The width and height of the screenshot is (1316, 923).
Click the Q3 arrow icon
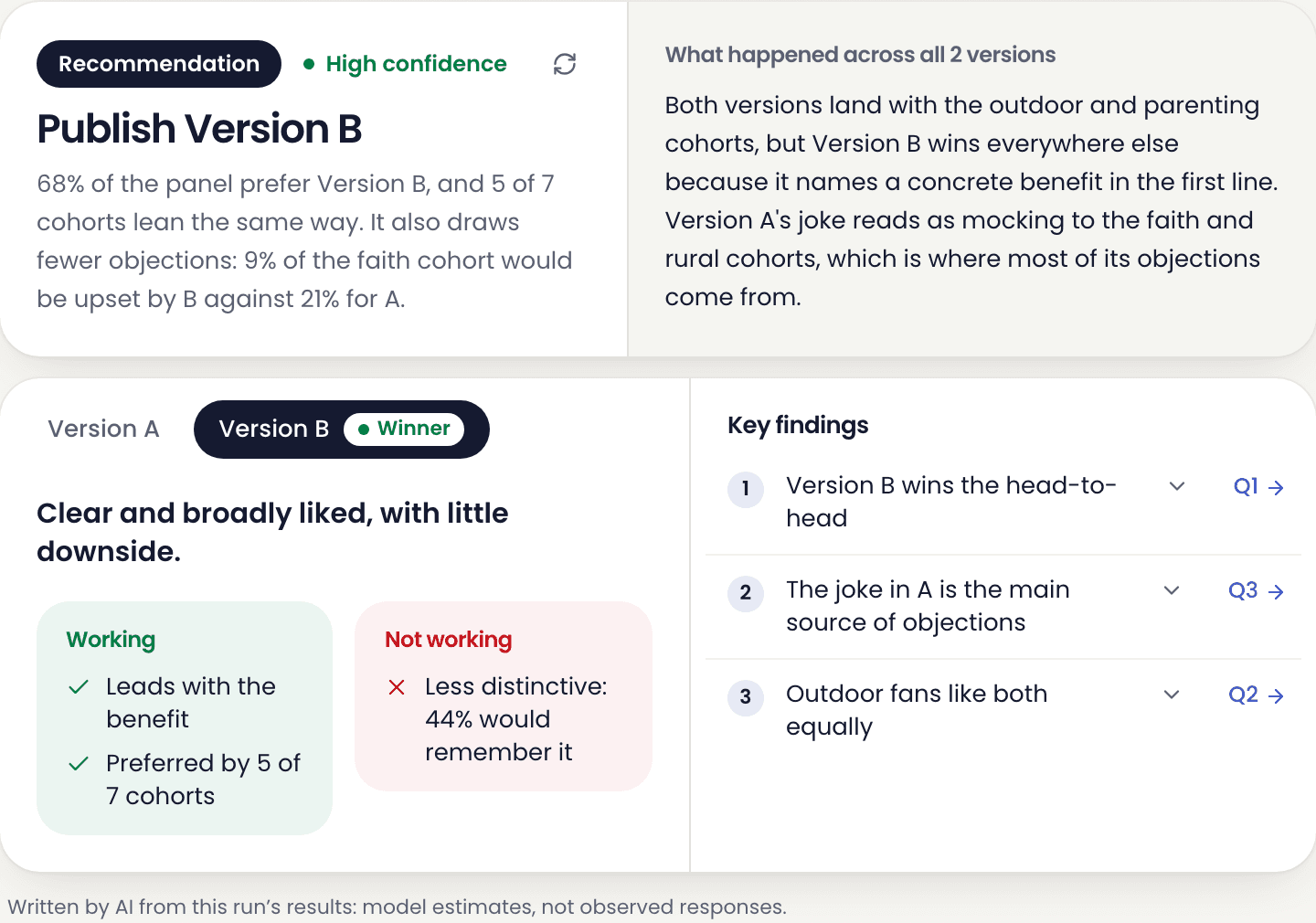click(x=1277, y=592)
